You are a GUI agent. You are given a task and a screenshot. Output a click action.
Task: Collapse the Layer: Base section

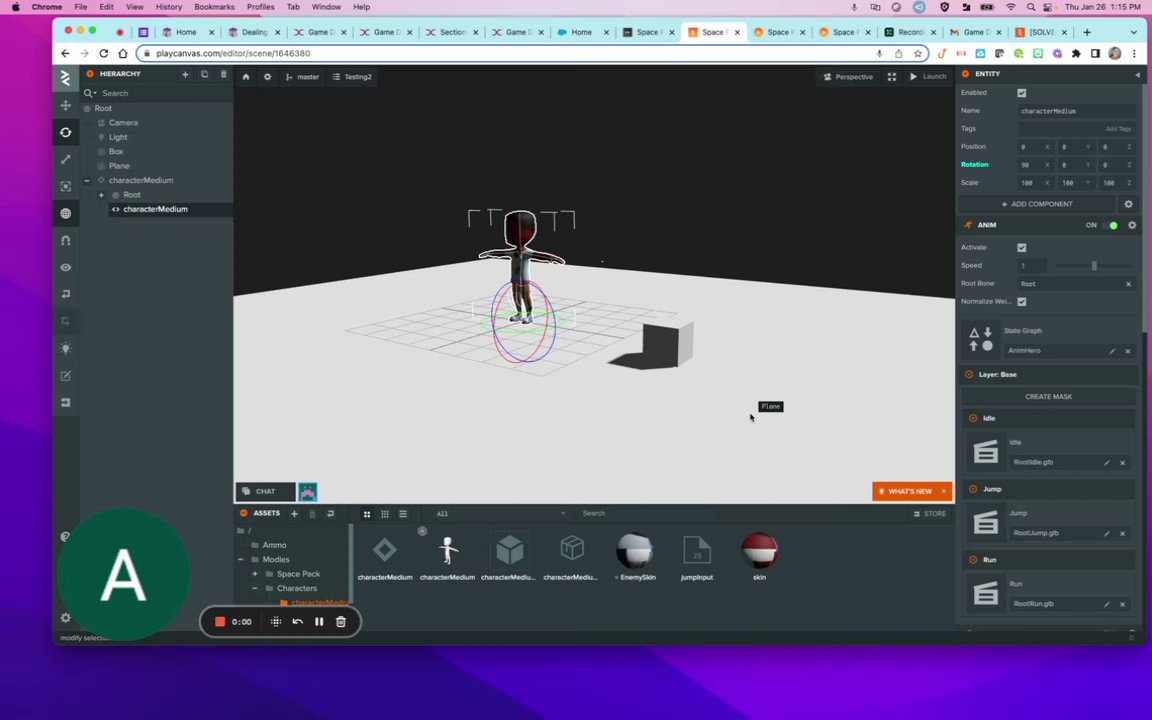(969, 375)
